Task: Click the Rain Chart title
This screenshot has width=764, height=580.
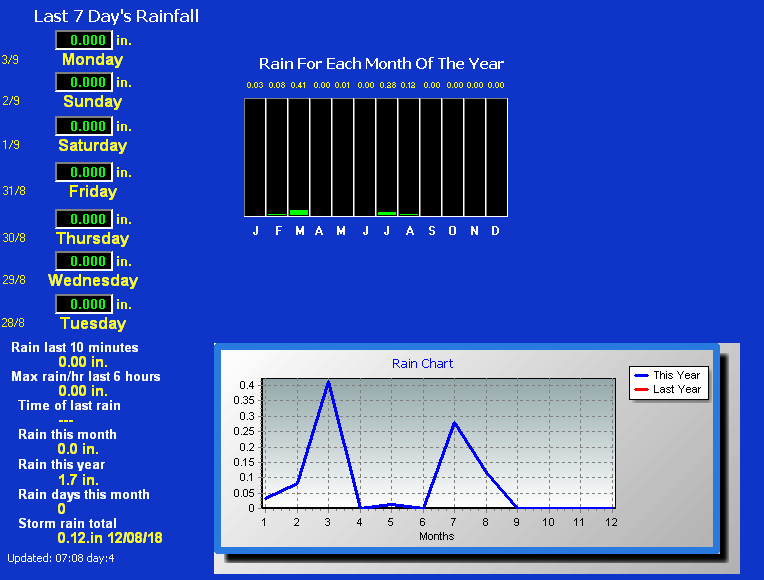Action: pos(422,364)
